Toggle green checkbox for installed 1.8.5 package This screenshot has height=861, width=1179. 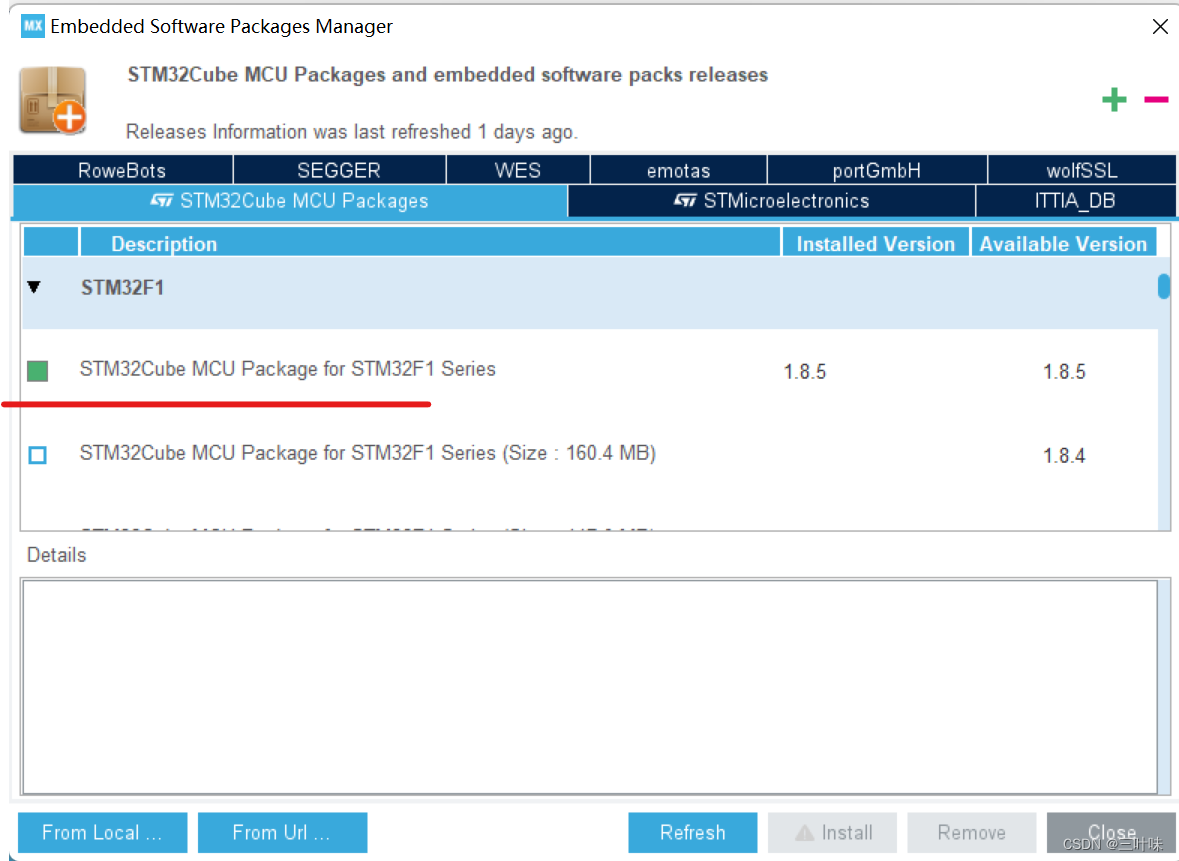click(38, 371)
